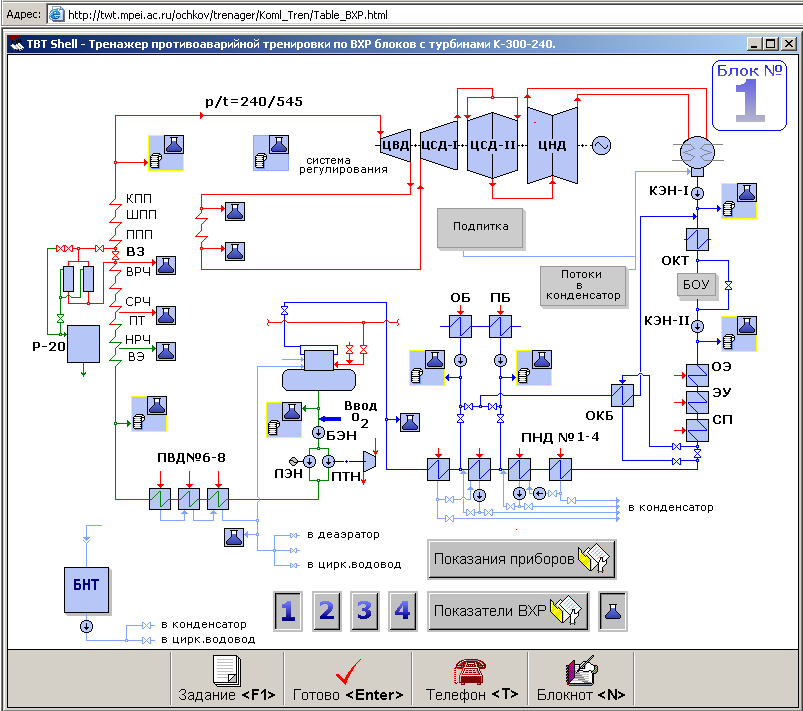
Task: Open the flask sampler beside НРЧ and ВЭ
Action: [166, 351]
